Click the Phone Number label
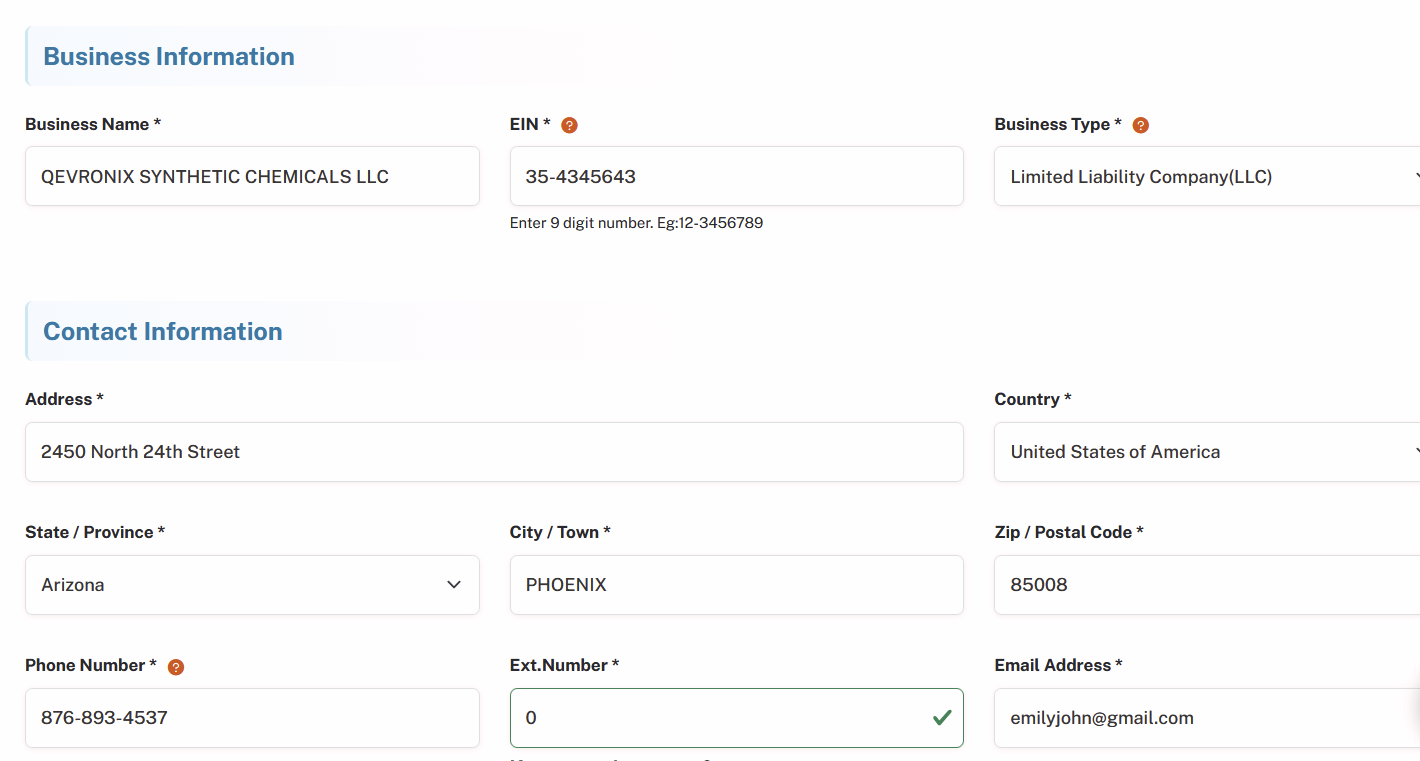The height and width of the screenshot is (761, 1420). pos(91,665)
